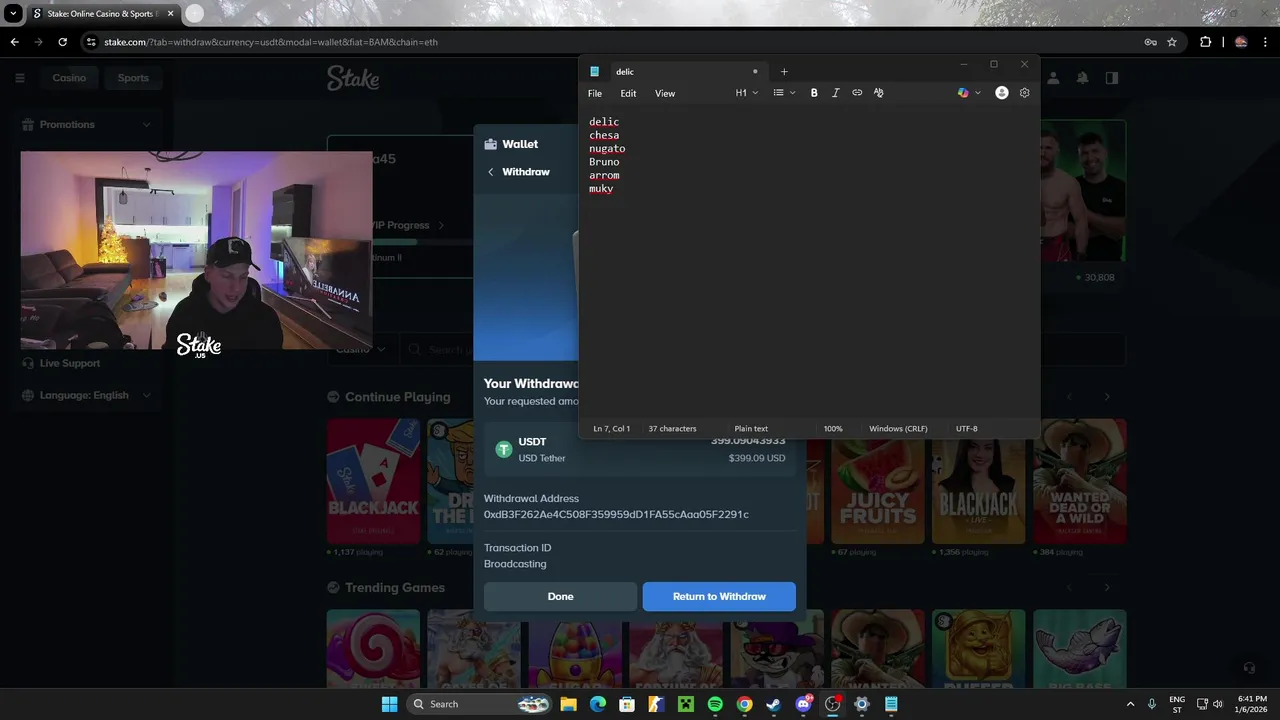This screenshot has width=1280, height=720.
Task: Open the USDT Tether coin icon
Action: (x=504, y=449)
